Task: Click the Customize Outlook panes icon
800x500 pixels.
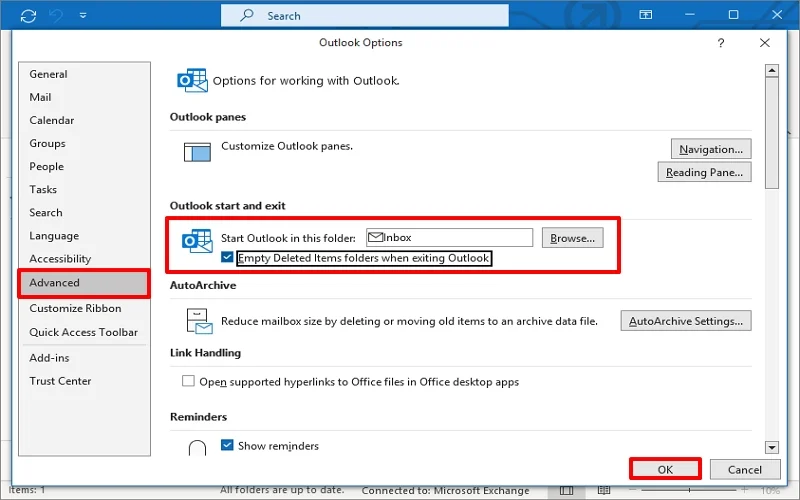Action: (x=197, y=152)
